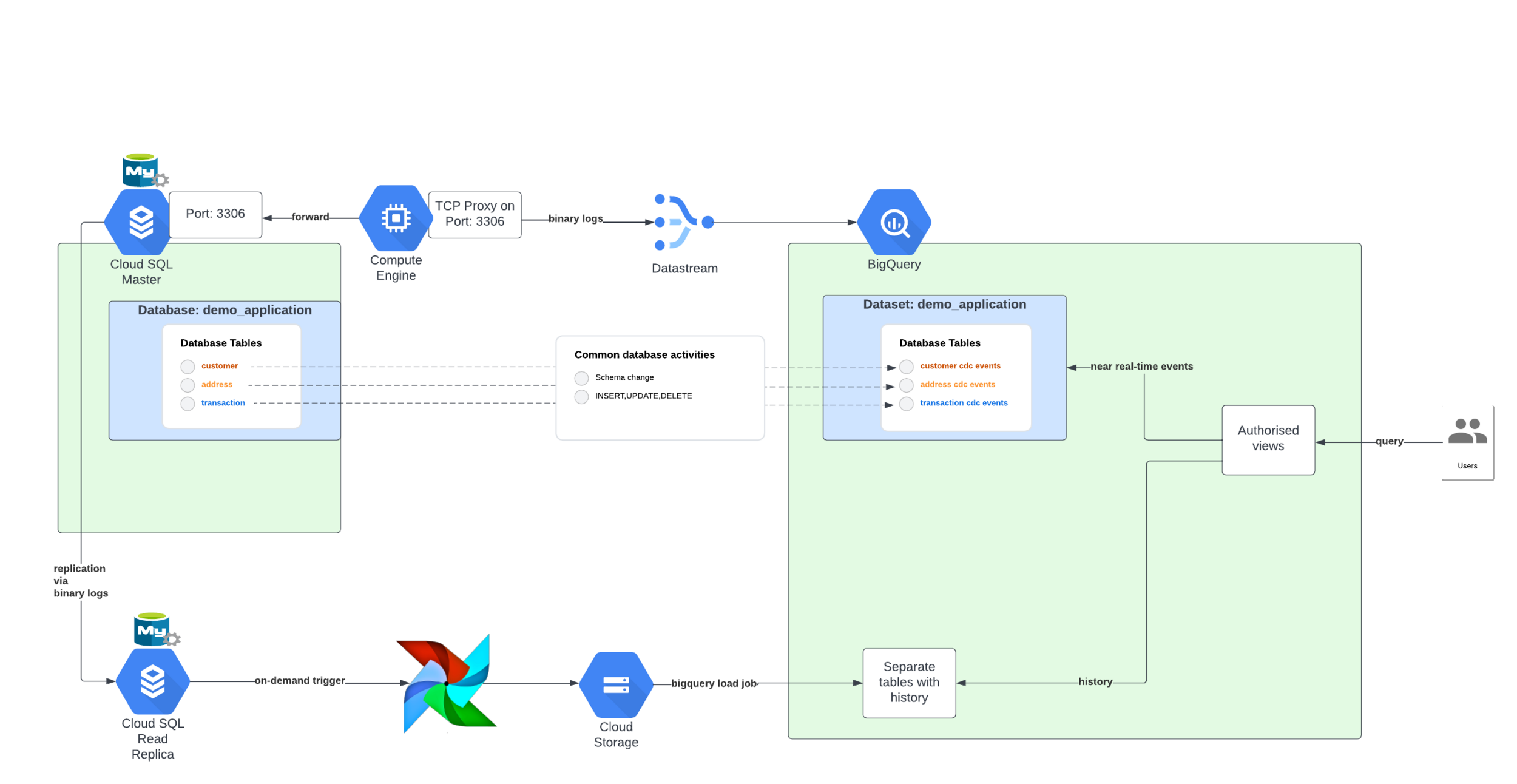
Task: Select the BigQuery hexagon icon
Action: click(x=893, y=222)
